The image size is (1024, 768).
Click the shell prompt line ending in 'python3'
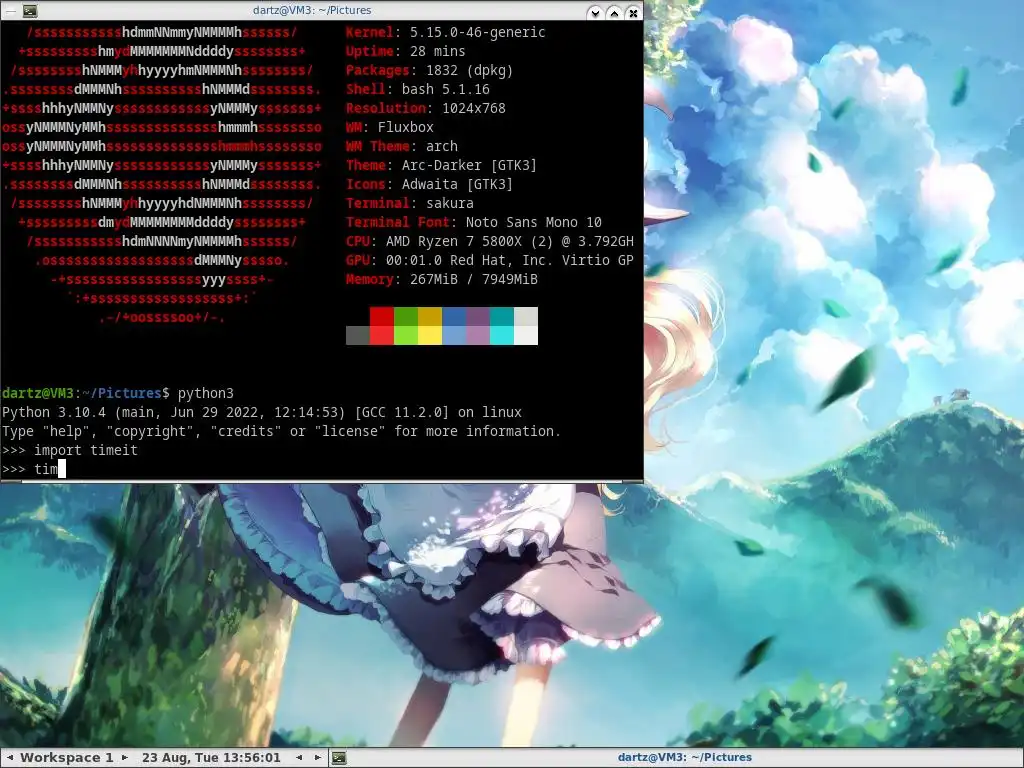pos(118,393)
